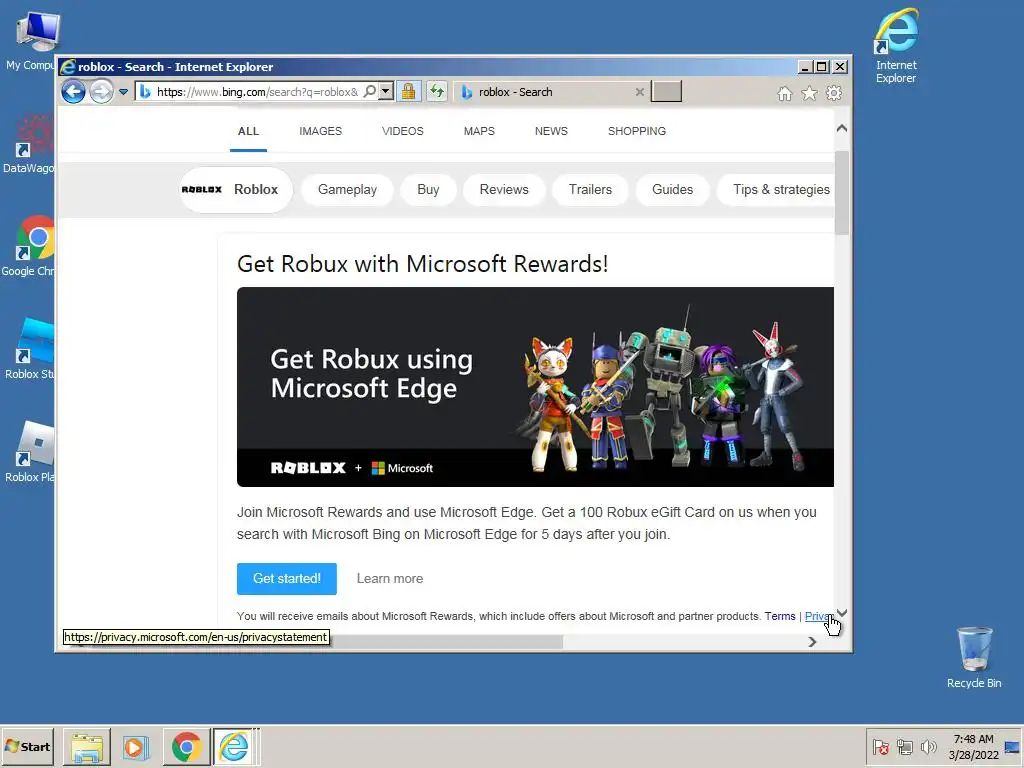Expand the address bar autocomplete dropdown
The width and height of the screenshot is (1024, 768).
click(386, 91)
